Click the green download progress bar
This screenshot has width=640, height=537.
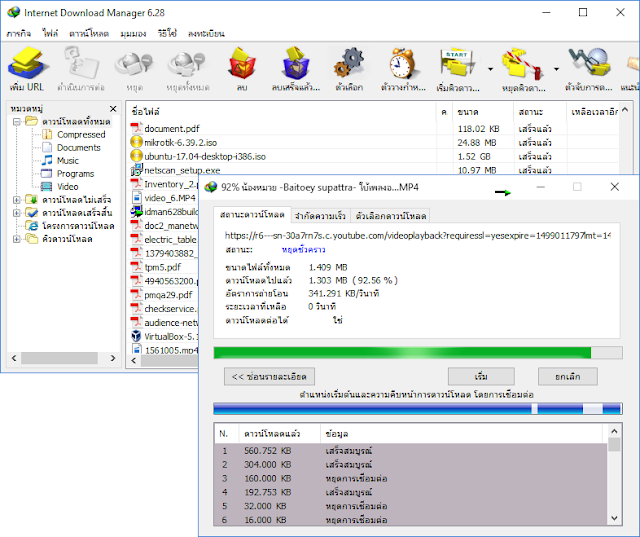pyautogui.click(x=418, y=353)
